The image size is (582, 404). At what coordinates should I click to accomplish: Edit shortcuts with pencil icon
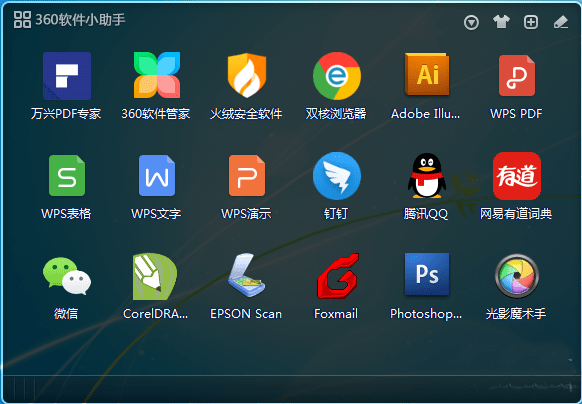(x=561, y=22)
